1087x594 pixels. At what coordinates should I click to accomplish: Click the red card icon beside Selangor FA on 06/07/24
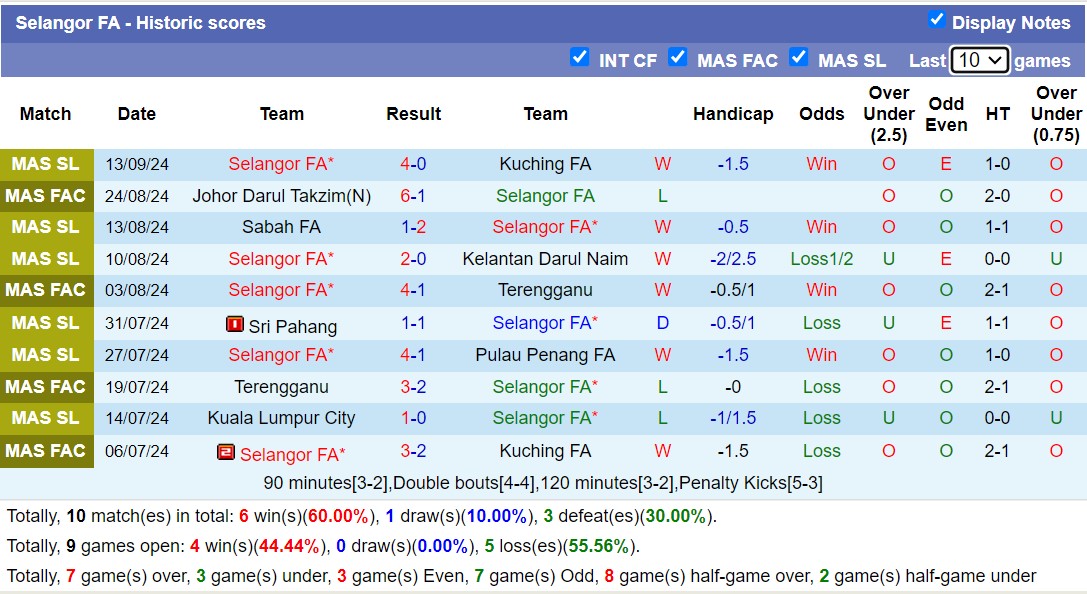228,451
